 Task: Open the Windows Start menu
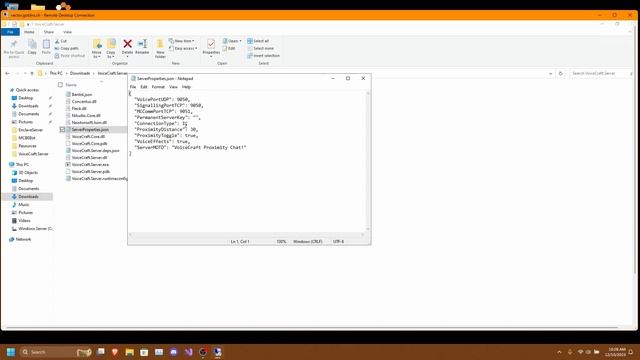(x=11, y=352)
